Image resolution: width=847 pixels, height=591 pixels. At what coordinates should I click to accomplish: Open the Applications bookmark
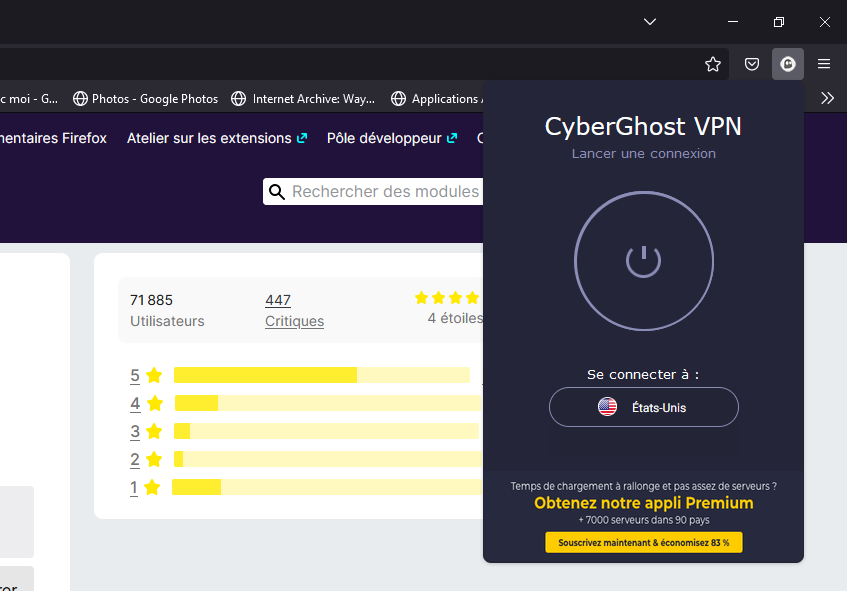pyautogui.click(x=437, y=99)
